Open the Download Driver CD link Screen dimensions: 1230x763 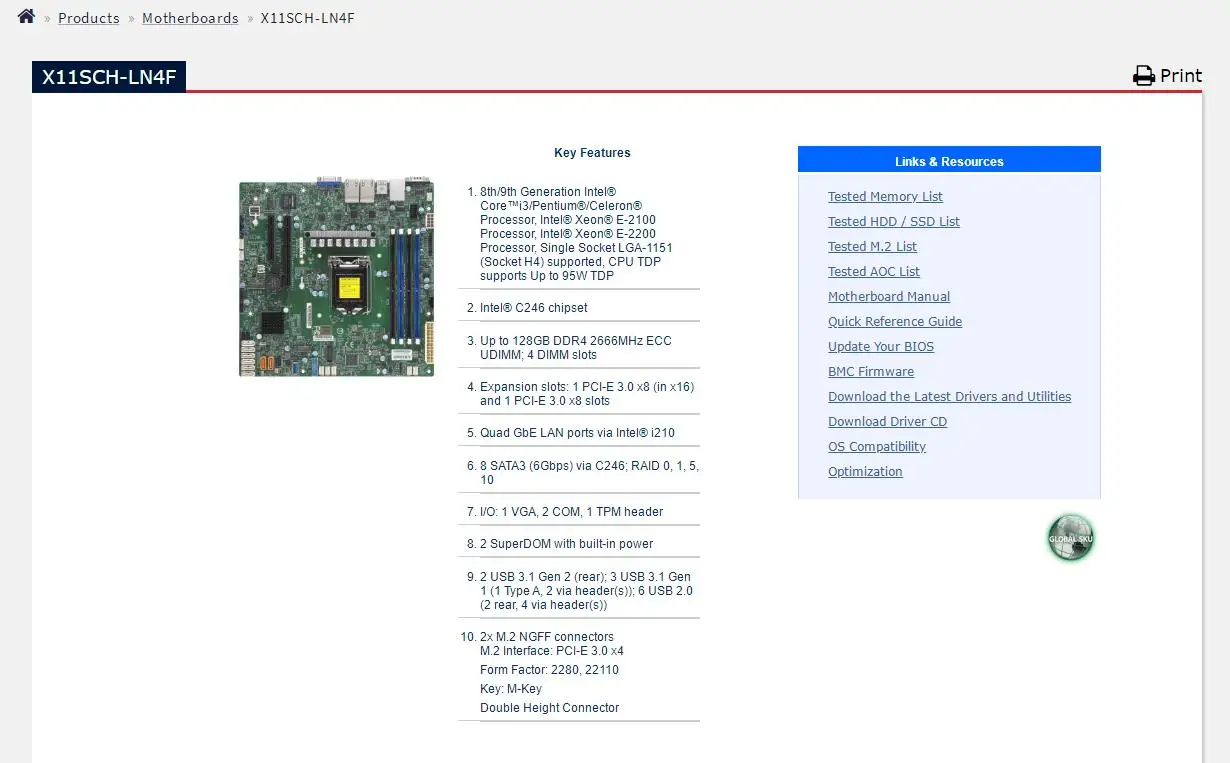click(887, 422)
